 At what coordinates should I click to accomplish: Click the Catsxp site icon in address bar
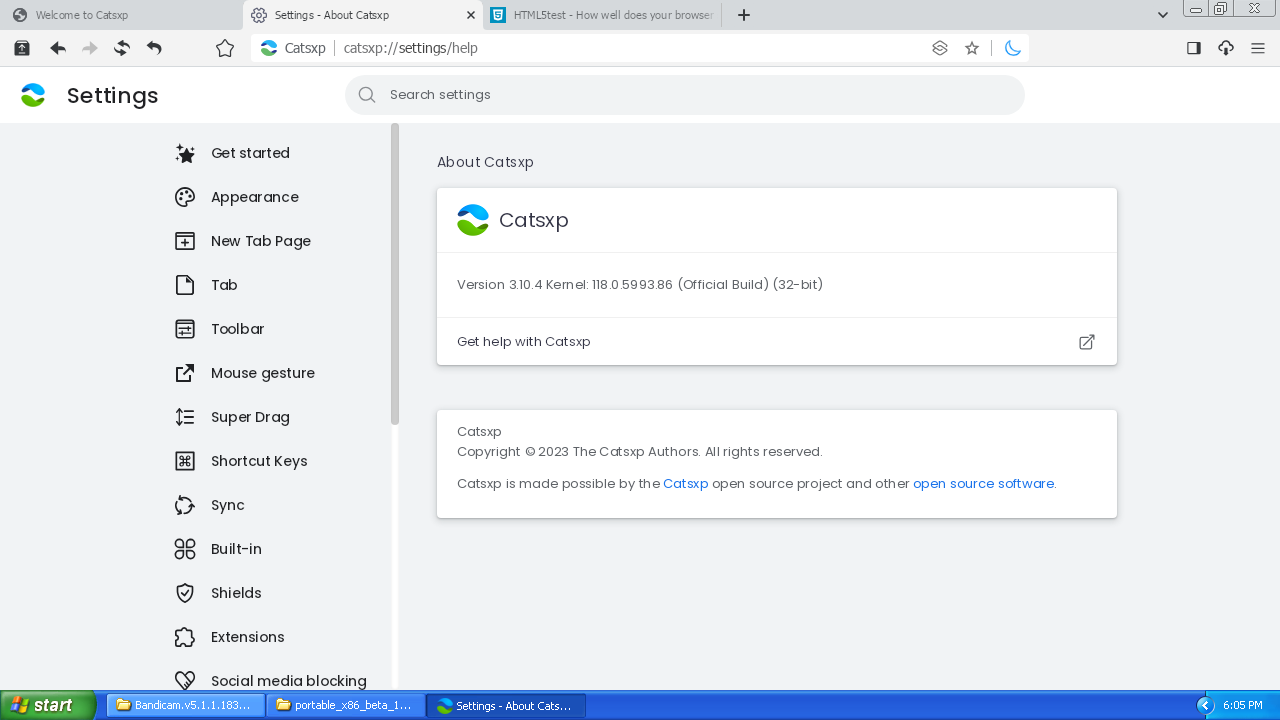[x=269, y=48]
